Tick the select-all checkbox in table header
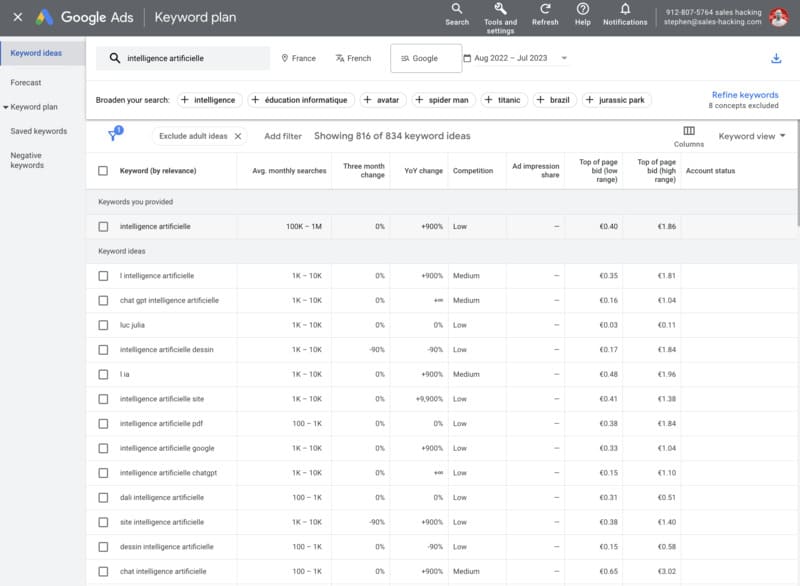 (x=103, y=171)
